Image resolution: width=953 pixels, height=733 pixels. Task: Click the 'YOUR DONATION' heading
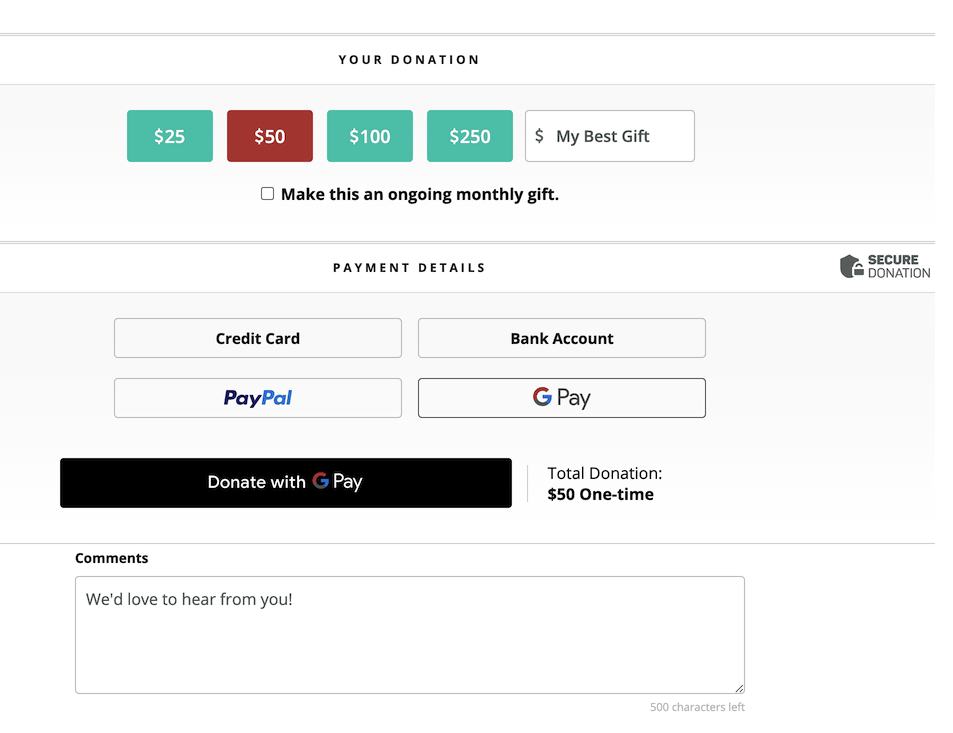(x=409, y=60)
